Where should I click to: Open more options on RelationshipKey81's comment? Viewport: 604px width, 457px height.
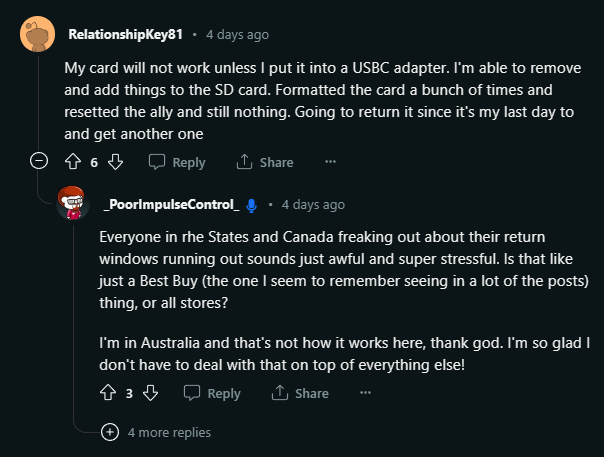coord(331,161)
